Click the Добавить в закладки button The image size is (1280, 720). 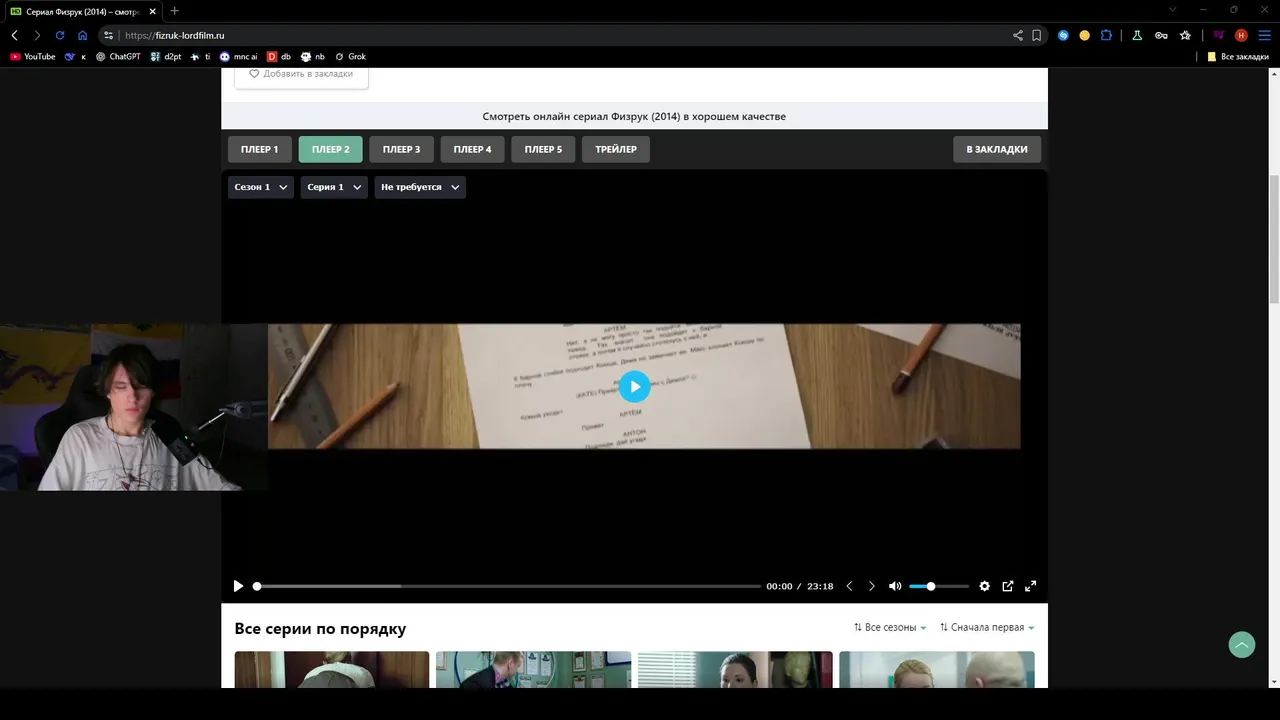click(x=301, y=74)
